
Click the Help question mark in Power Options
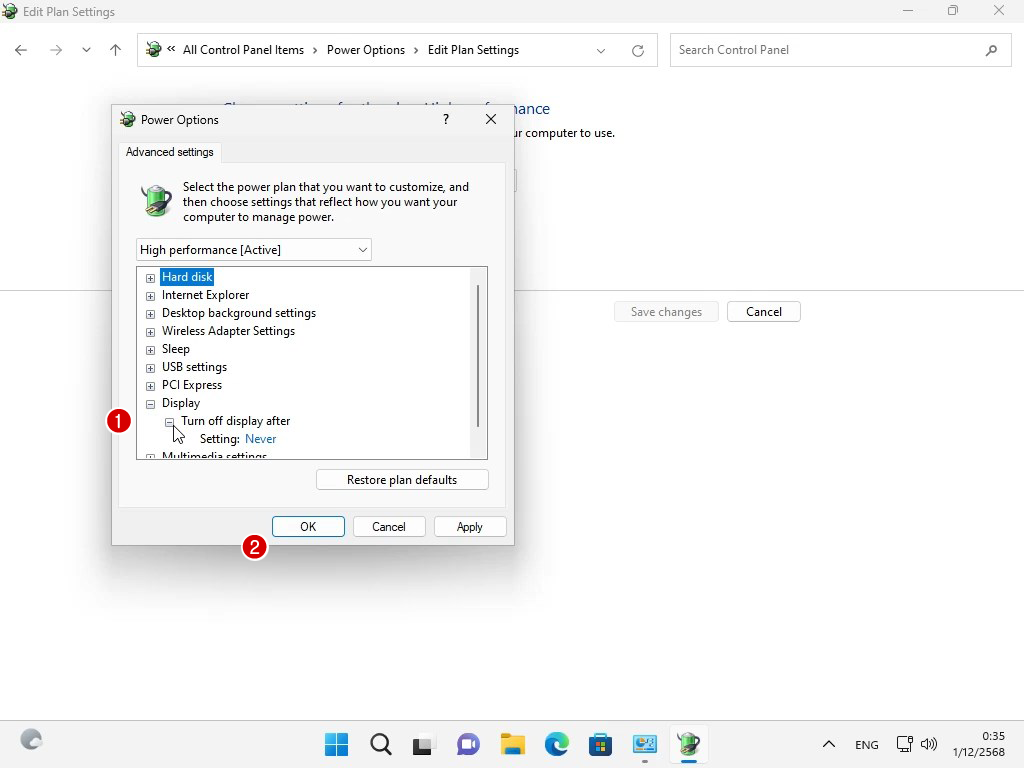446,119
